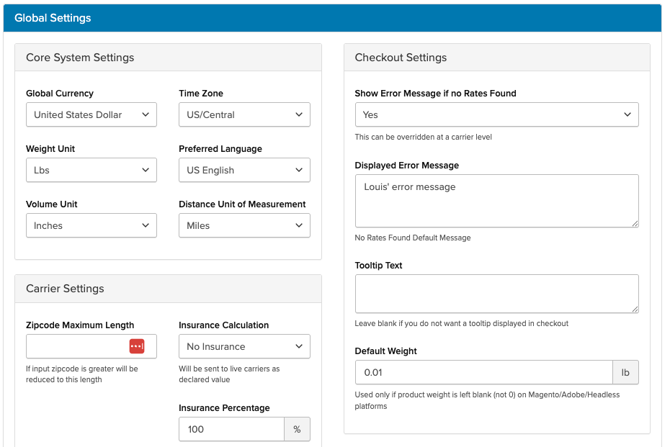Click into the Insurance Percentage field

231,429
